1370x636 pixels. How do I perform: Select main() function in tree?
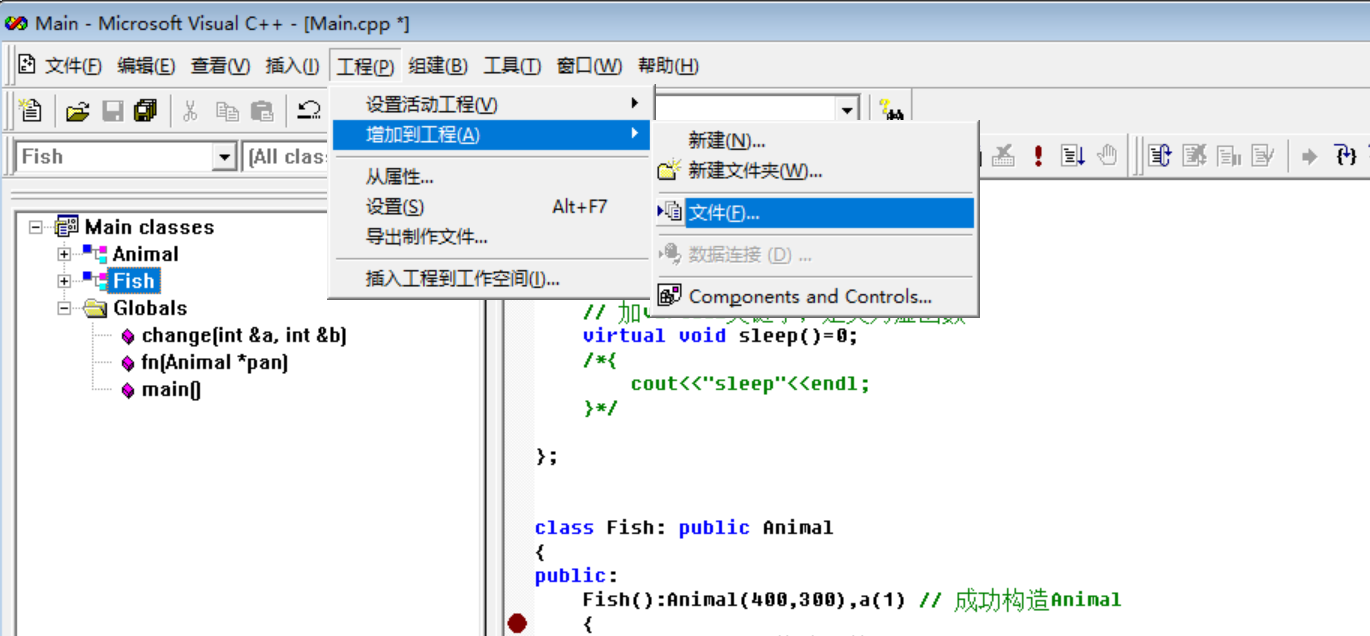coord(171,390)
